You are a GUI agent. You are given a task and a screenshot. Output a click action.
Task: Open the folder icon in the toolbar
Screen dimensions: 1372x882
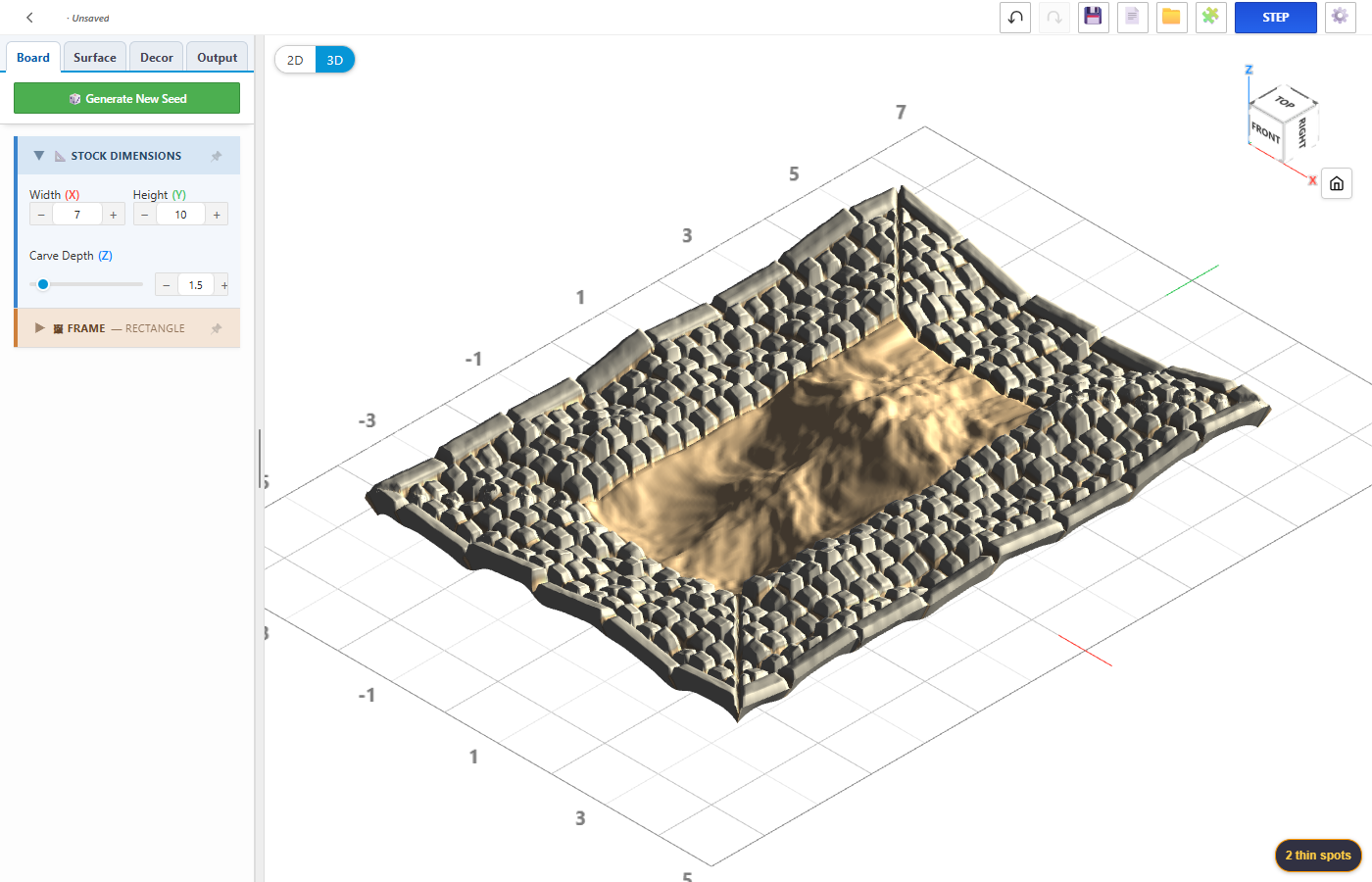coord(1172,17)
